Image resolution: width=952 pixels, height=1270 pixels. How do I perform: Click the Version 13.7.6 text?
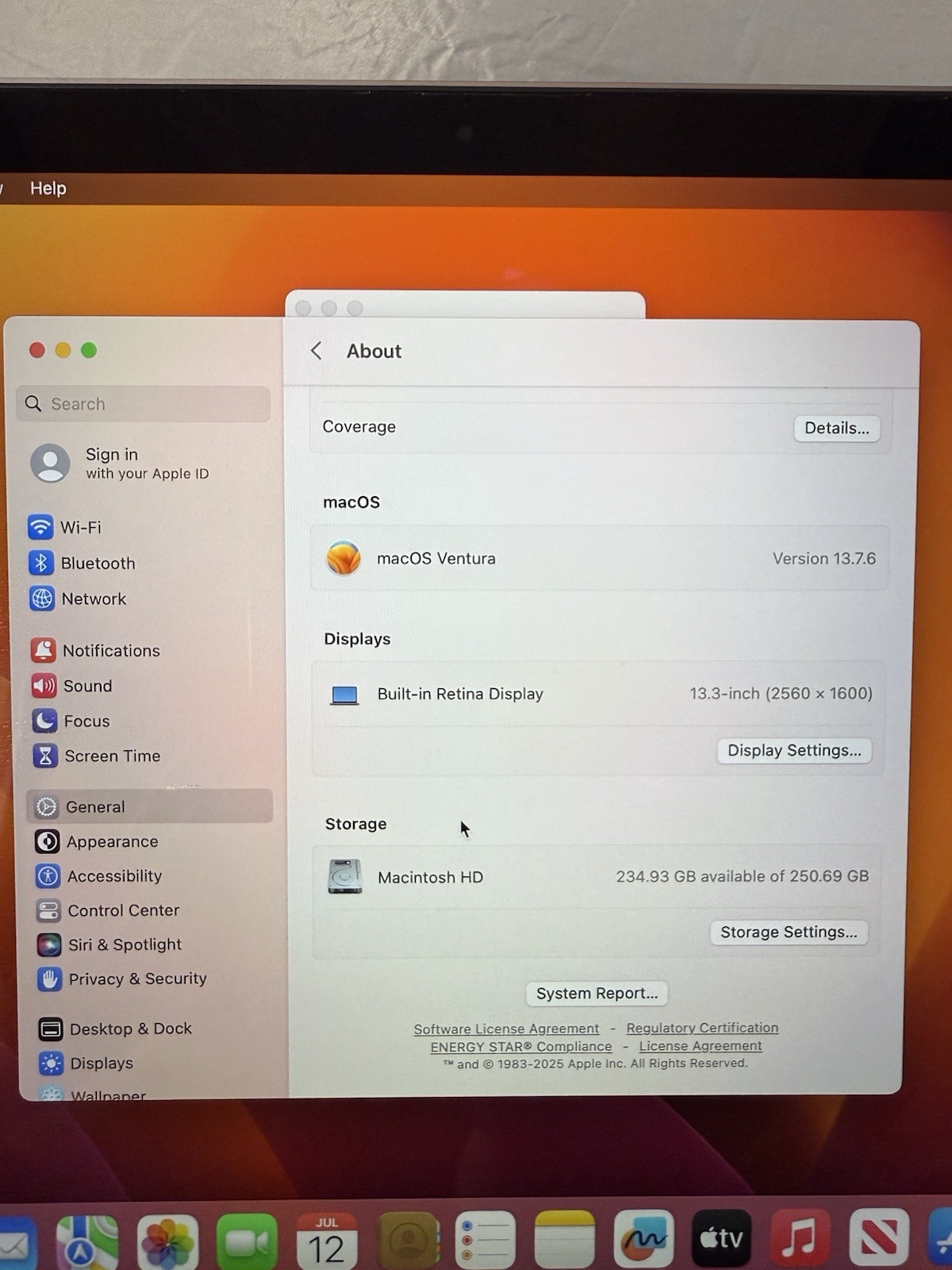[824, 559]
